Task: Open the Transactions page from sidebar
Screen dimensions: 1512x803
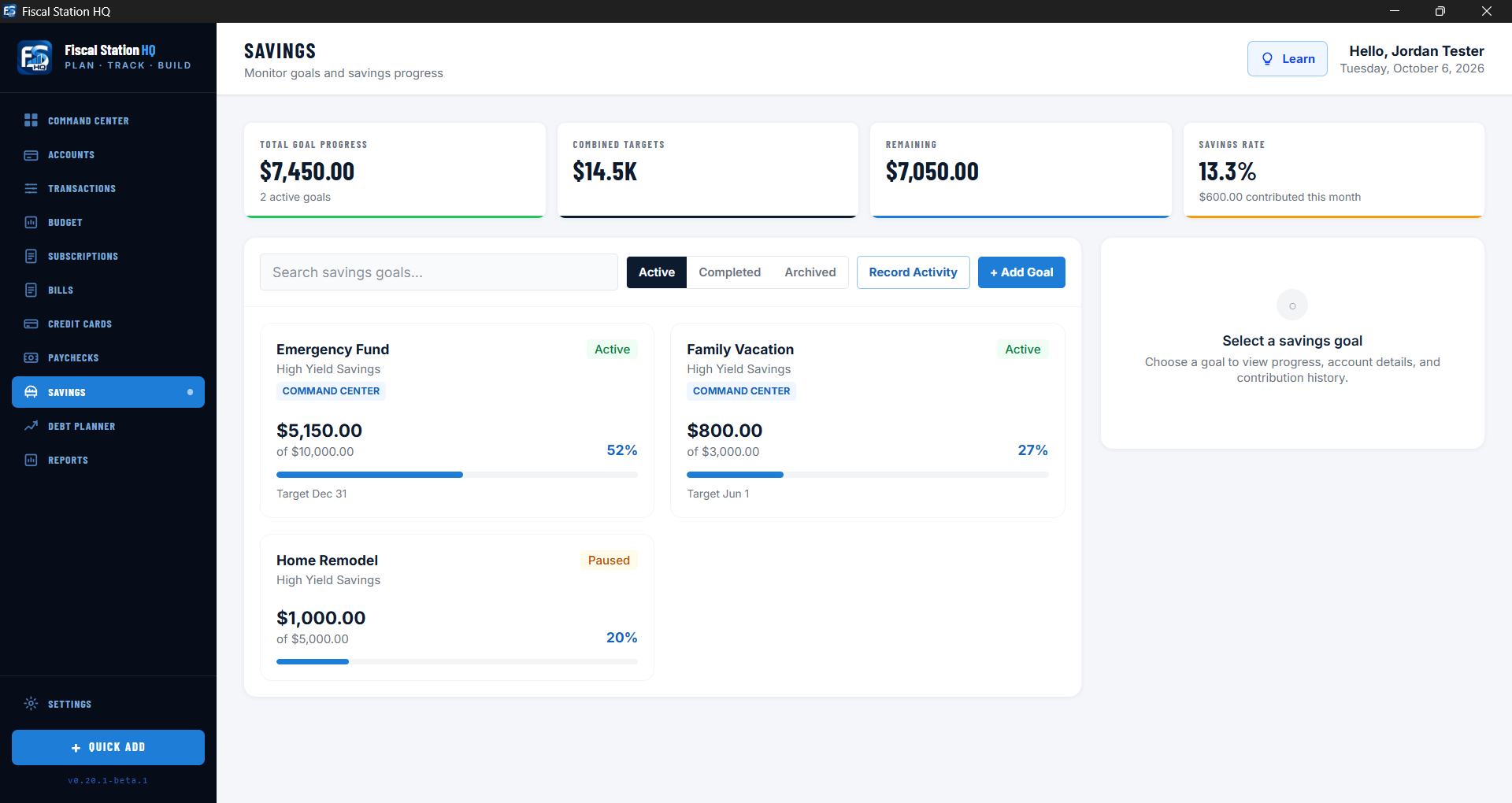Action: (108, 189)
